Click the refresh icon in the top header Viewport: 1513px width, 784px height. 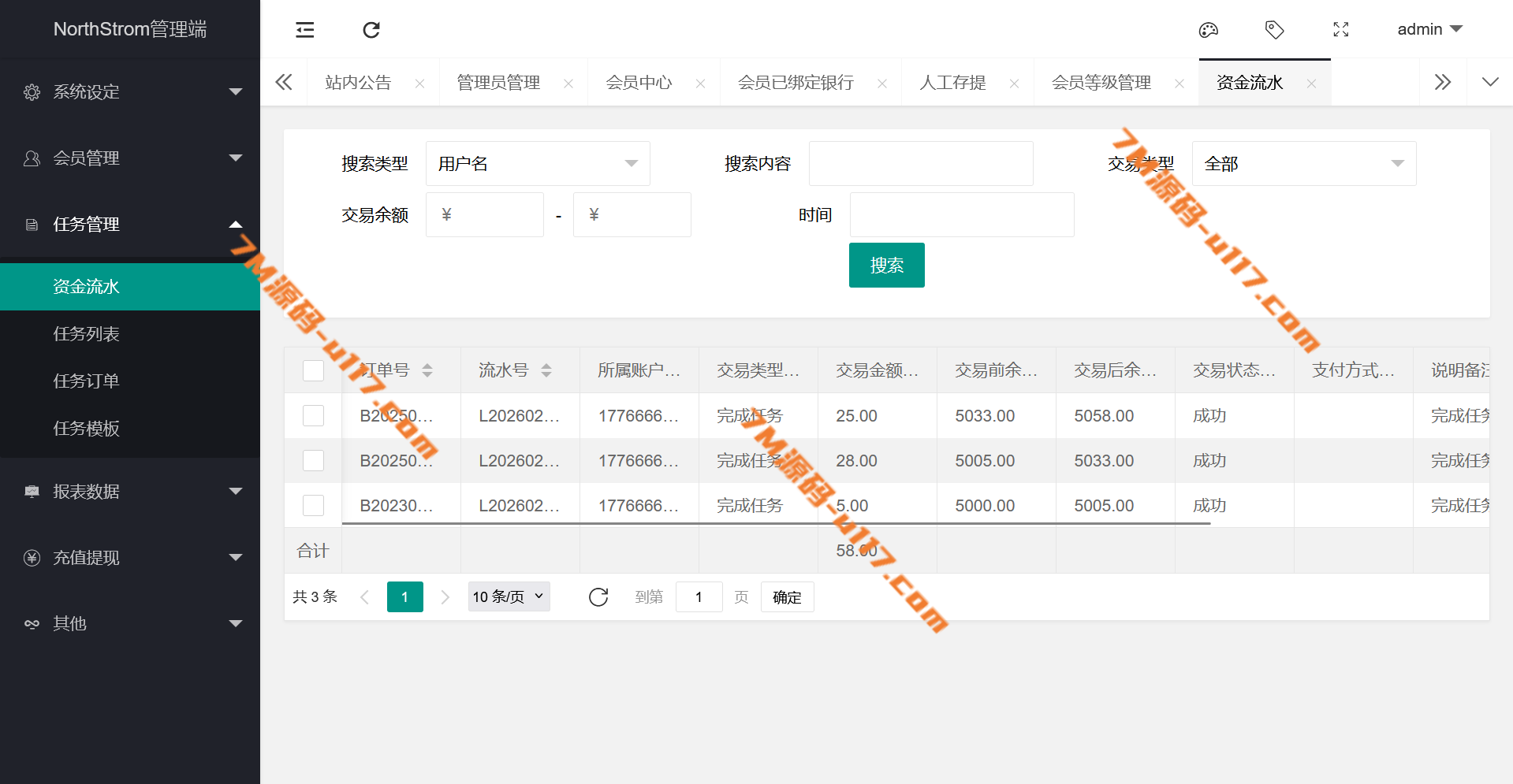tap(371, 30)
